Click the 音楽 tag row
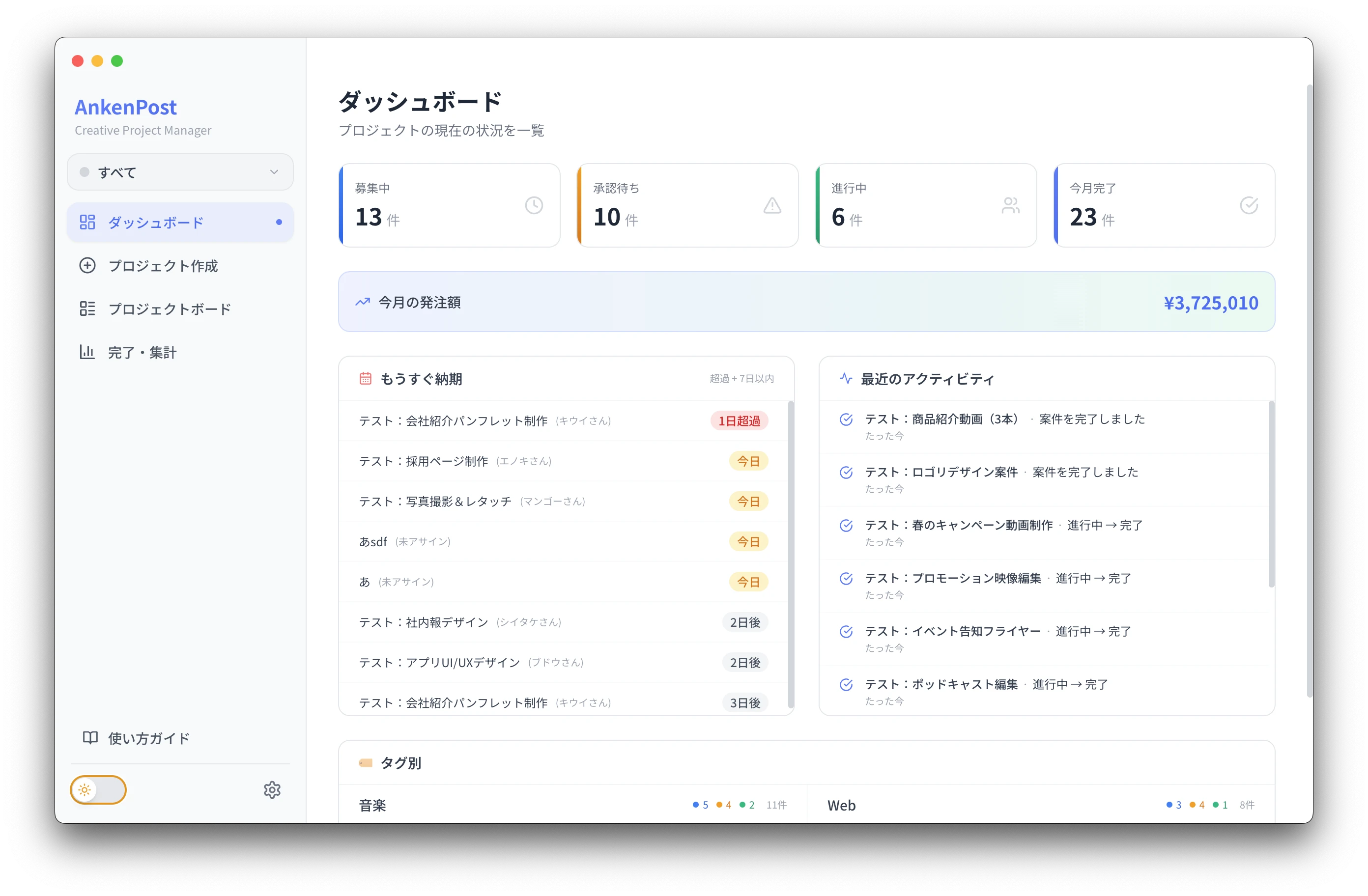This screenshot has height=896, width=1368. [x=572, y=805]
